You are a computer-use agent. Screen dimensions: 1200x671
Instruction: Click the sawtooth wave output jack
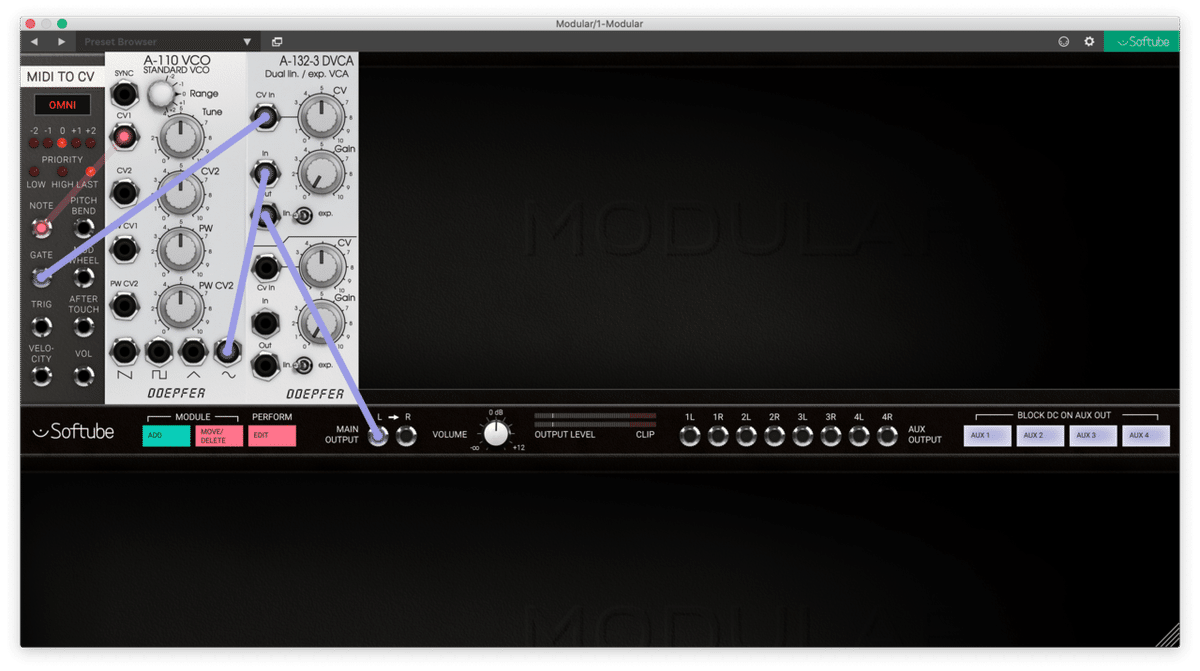[125, 350]
